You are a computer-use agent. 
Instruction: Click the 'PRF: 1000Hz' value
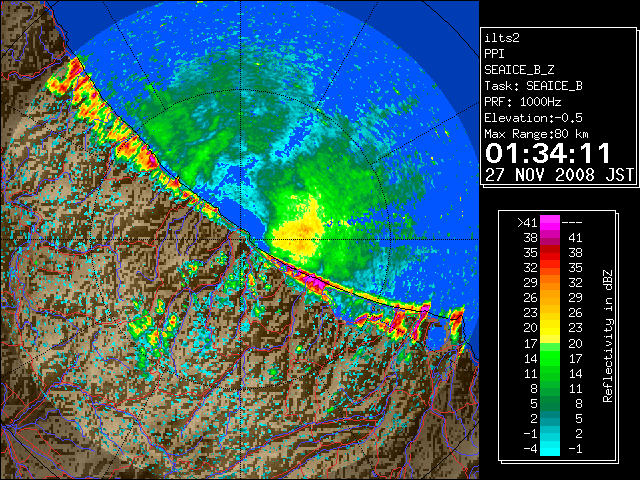click(x=523, y=102)
